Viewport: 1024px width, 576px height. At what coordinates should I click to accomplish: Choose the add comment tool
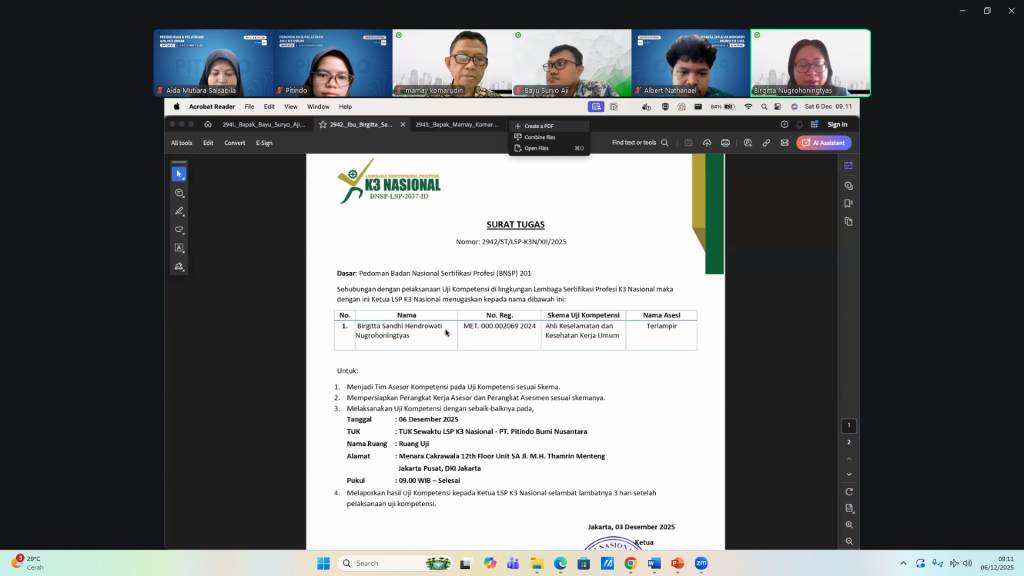coord(179,193)
